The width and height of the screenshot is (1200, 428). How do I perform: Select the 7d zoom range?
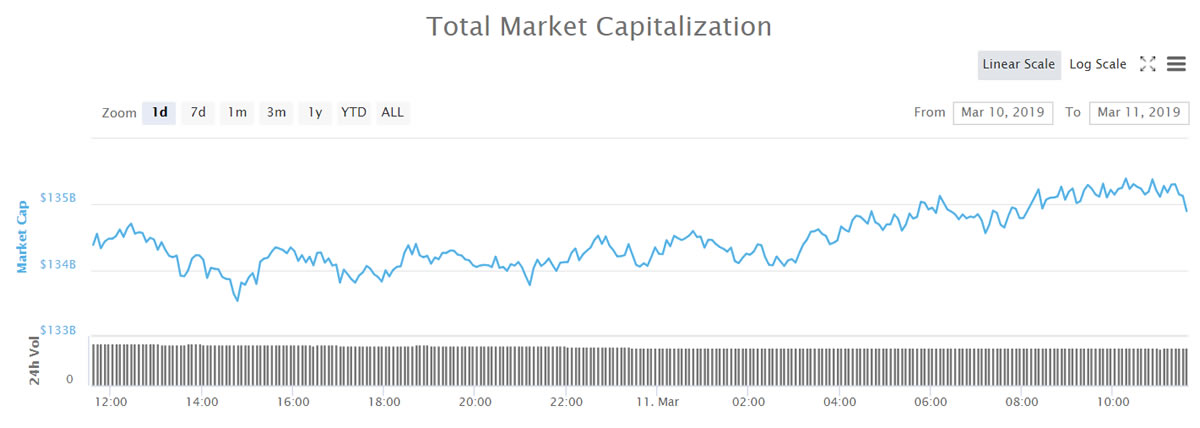coord(198,113)
